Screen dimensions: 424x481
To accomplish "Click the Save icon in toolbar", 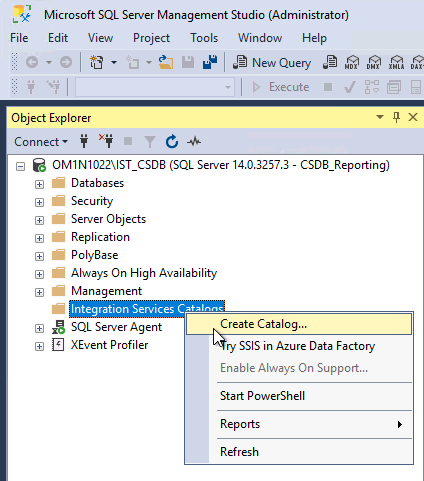I will (x=188, y=62).
